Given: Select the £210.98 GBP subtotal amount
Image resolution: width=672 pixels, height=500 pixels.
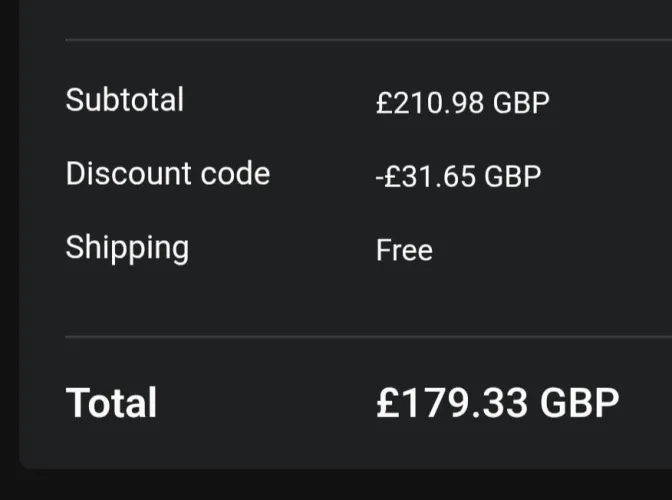Looking at the screenshot, I should coord(462,102).
